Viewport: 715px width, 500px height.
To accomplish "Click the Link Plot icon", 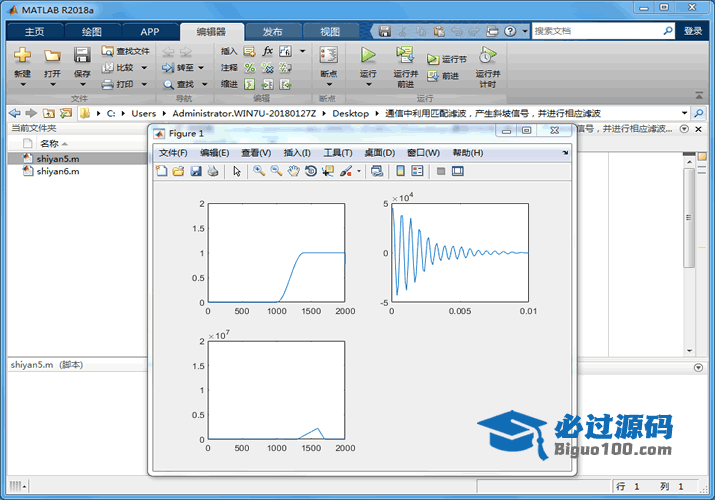I will (377, 171).
